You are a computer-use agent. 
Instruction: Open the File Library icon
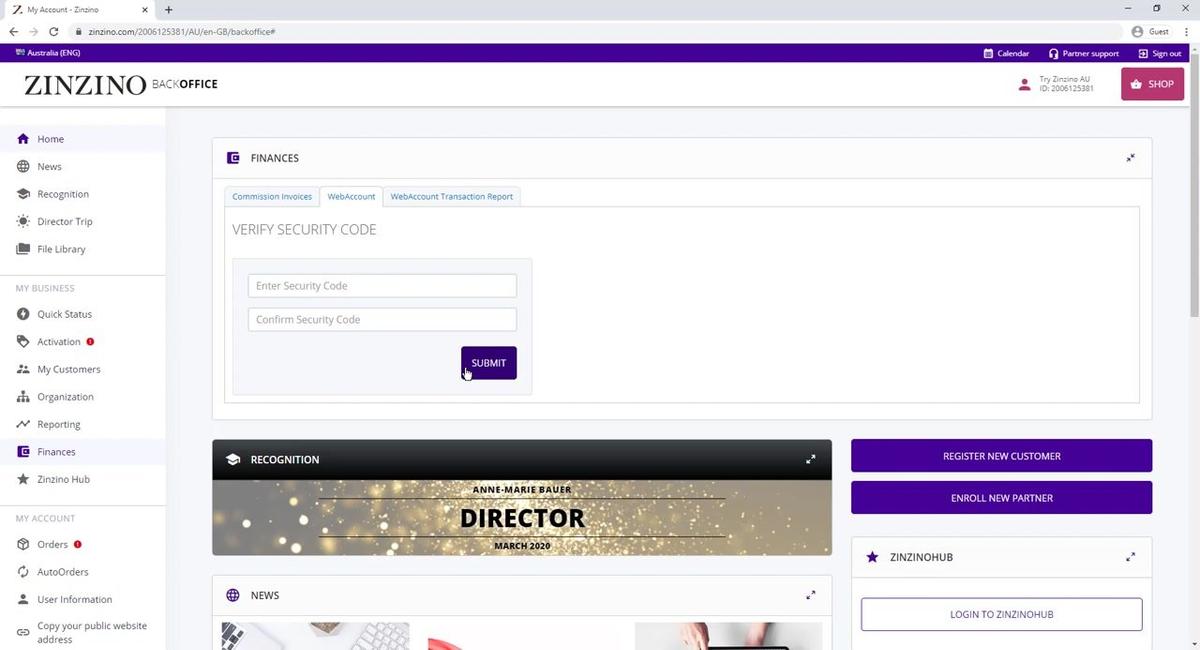(24, 248)
